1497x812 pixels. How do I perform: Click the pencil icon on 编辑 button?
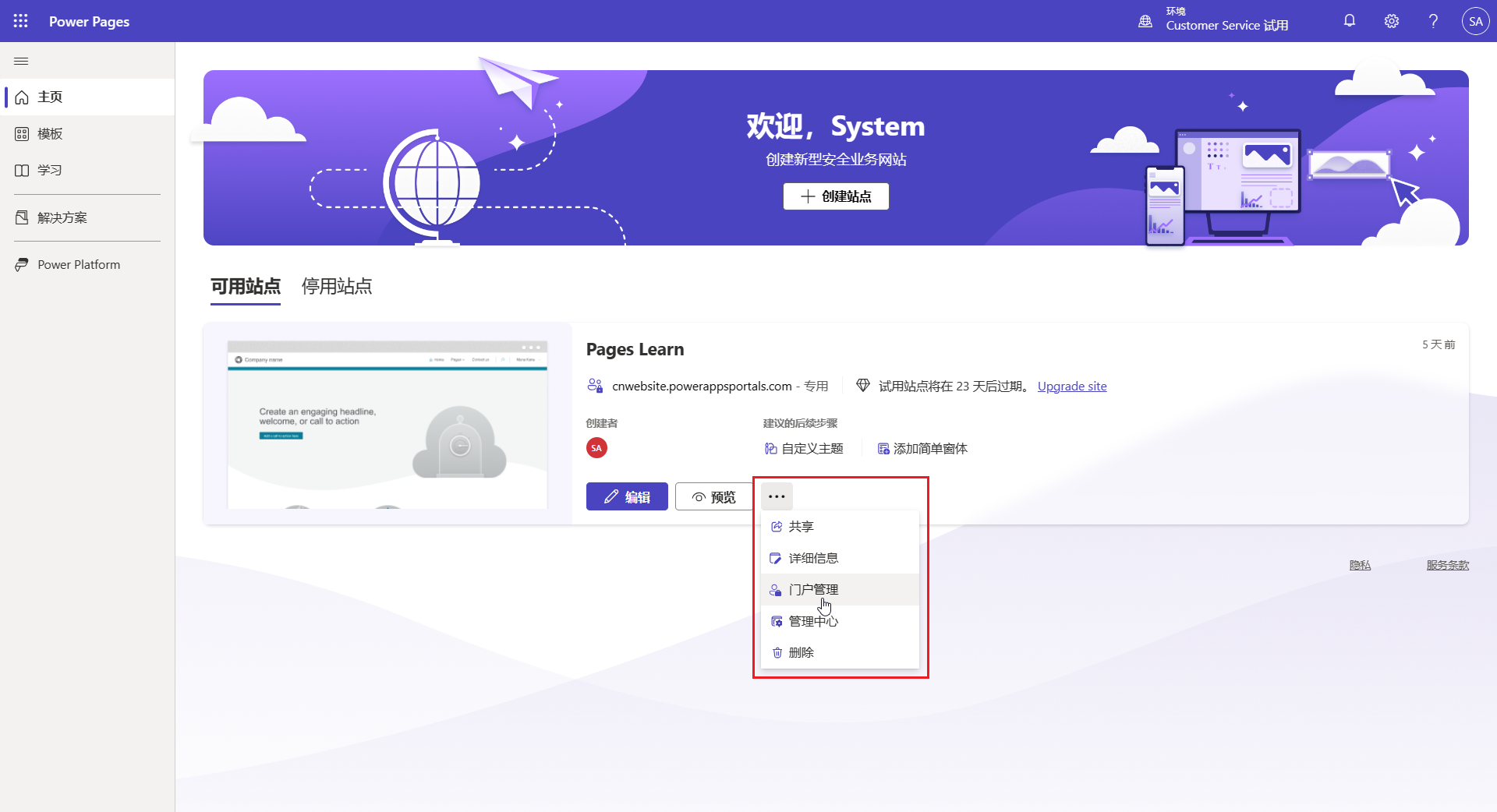click(x=611, y=496)
